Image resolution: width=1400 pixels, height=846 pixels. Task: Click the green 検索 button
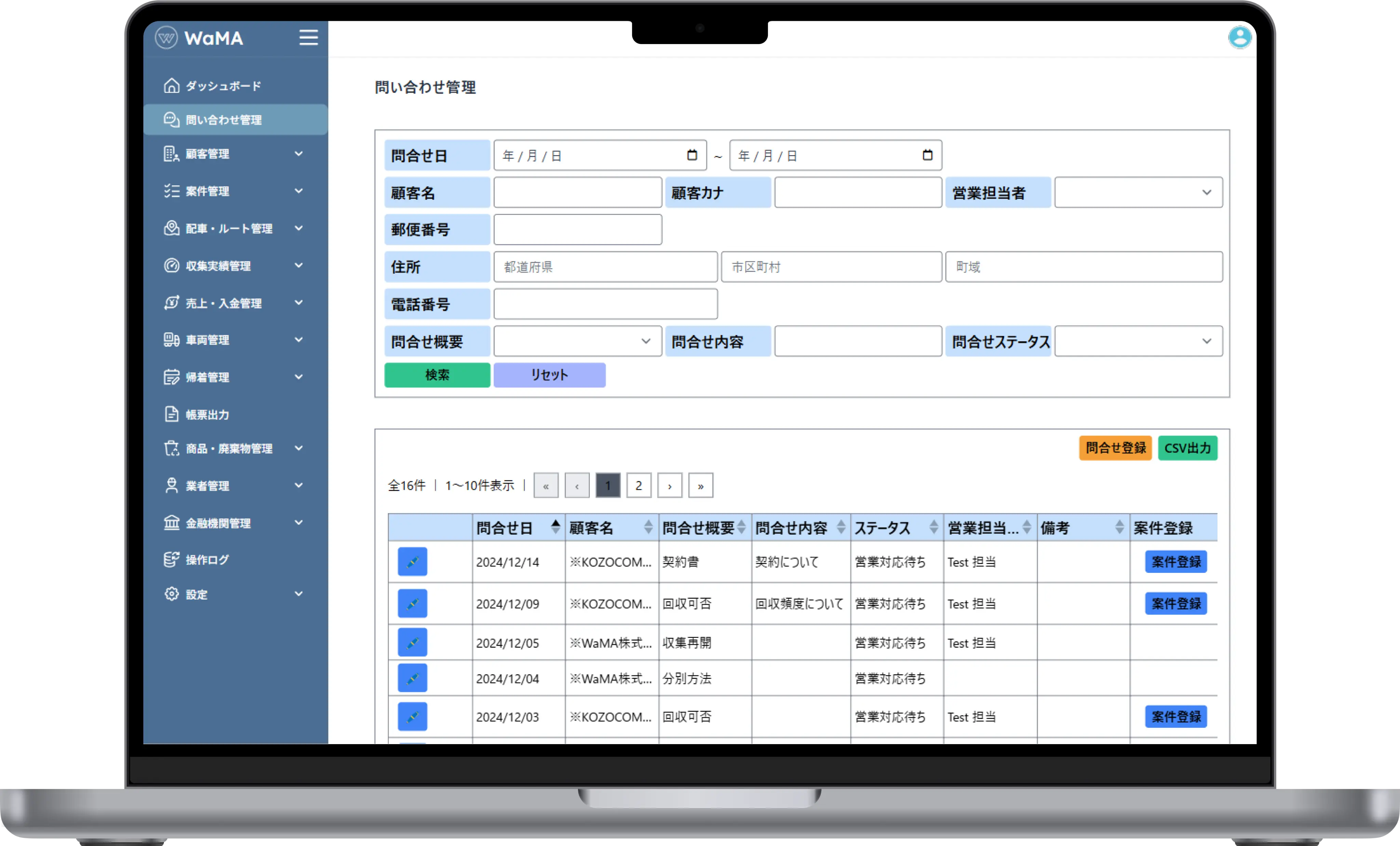(x=437, y=375)
